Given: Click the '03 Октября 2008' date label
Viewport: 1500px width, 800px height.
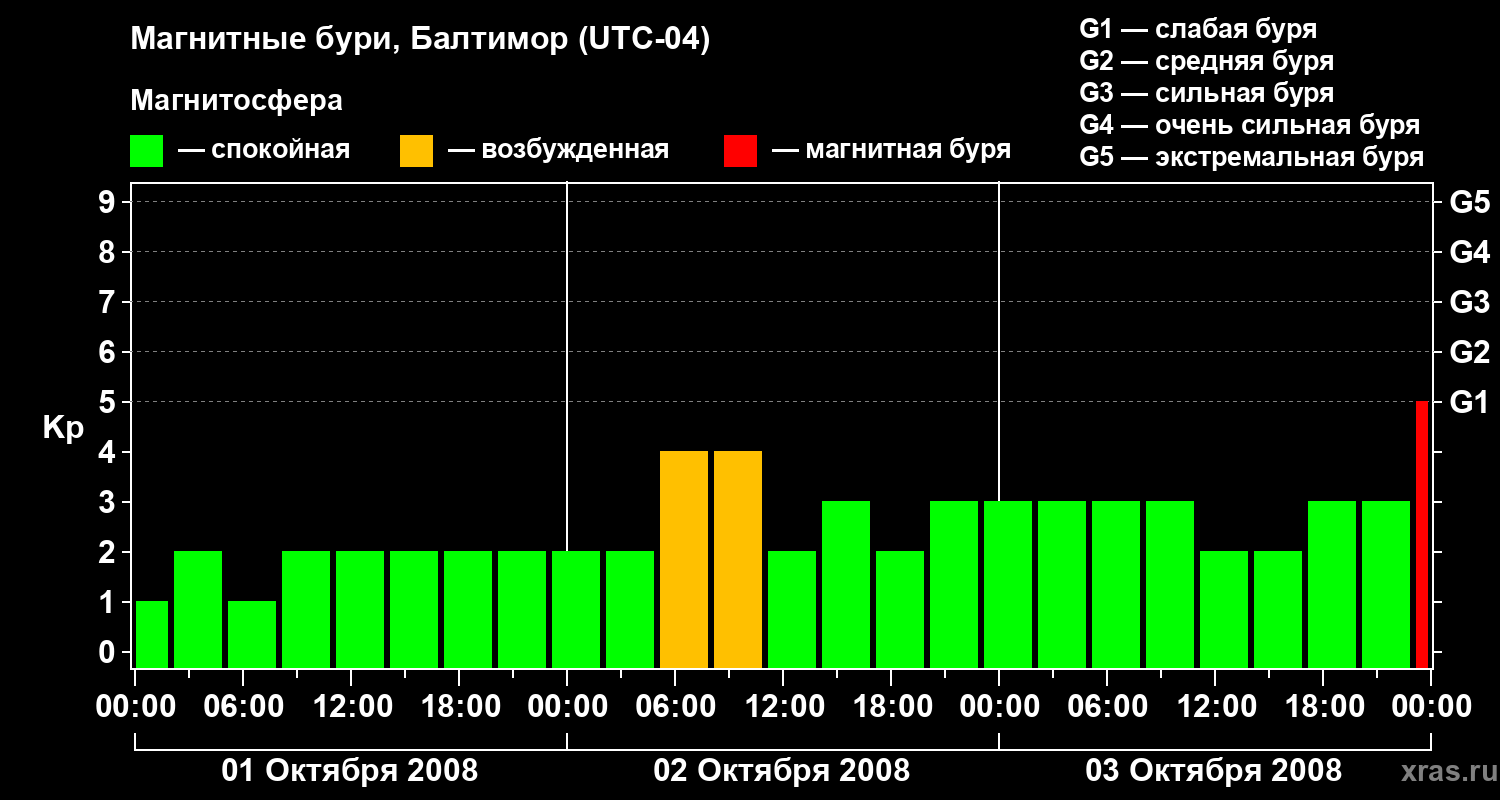Looking at the screenshot, I should point(1213,771).
